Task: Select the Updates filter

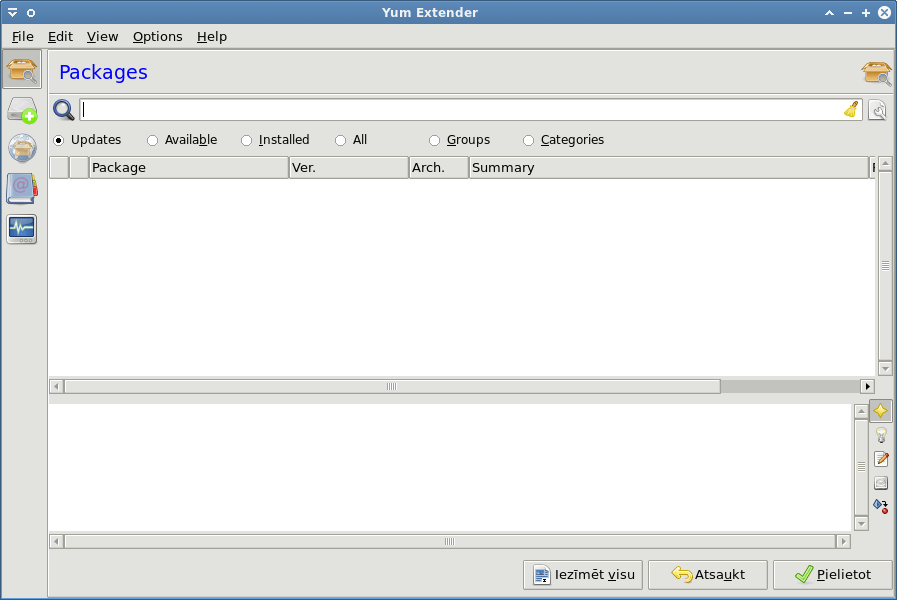Action: coord(87,140)
